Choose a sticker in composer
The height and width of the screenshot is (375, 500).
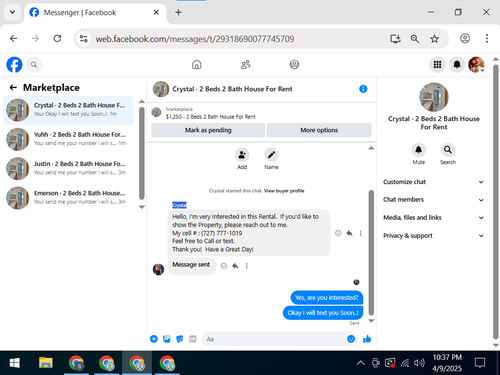[180, 339]
